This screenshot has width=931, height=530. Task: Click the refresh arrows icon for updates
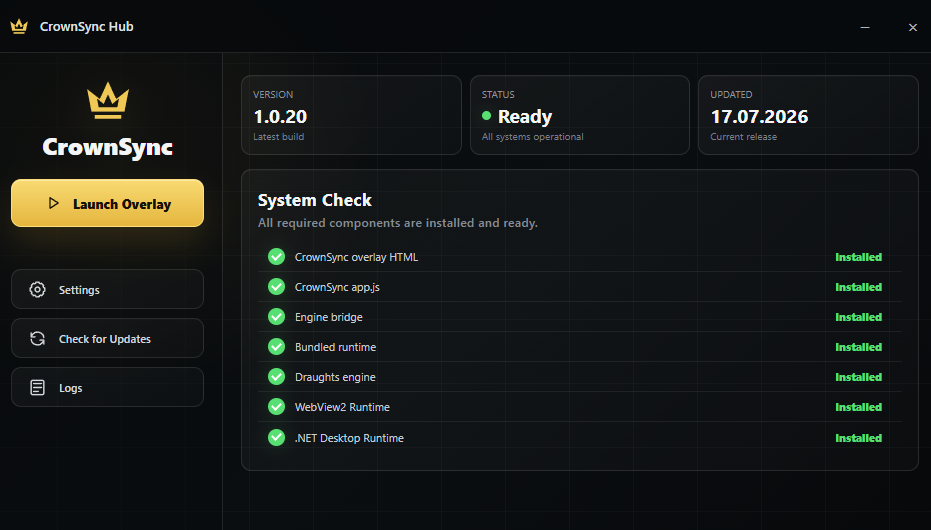point(37,338)
